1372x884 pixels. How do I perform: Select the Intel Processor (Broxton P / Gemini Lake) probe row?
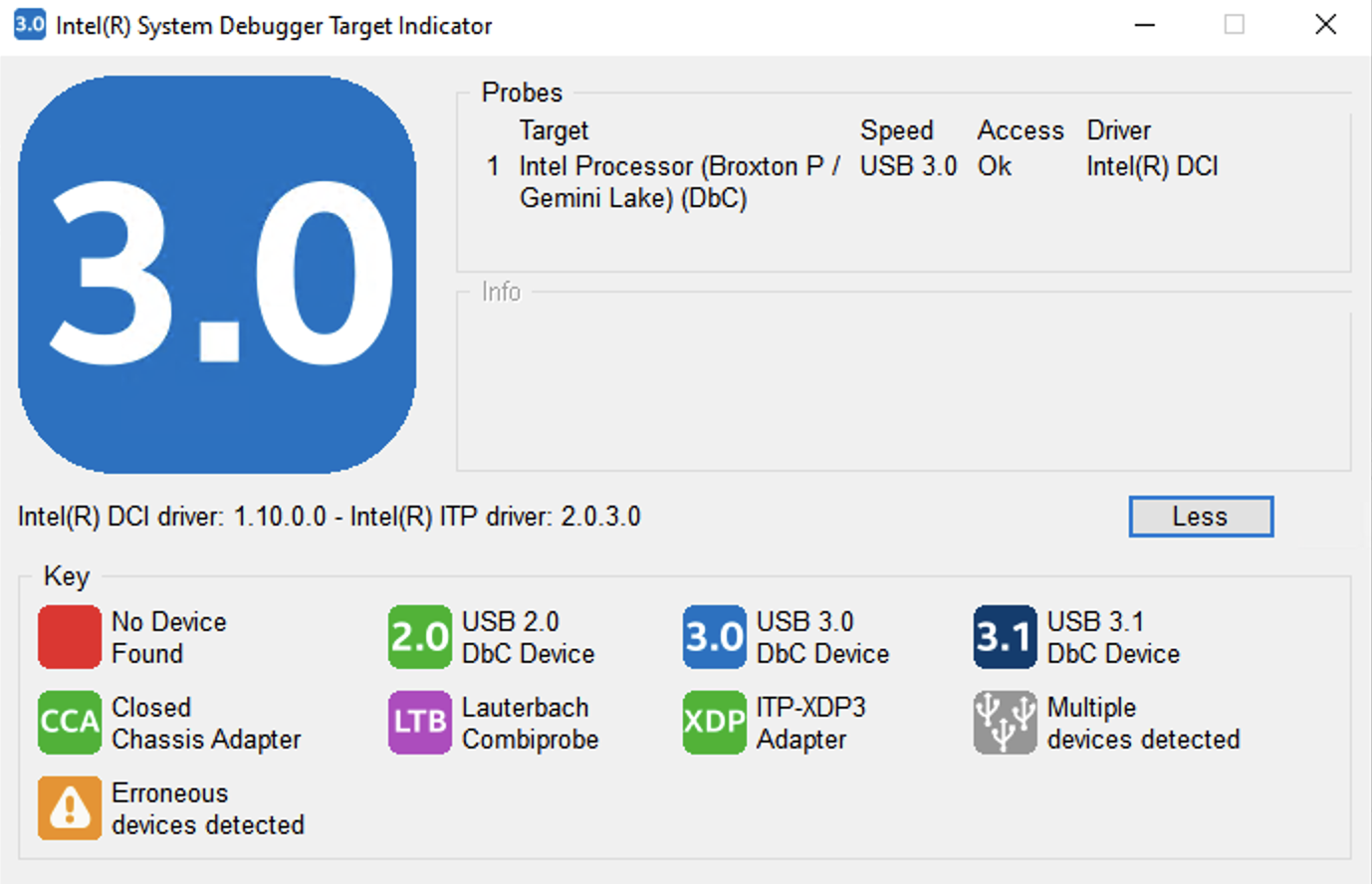point(852,182)
